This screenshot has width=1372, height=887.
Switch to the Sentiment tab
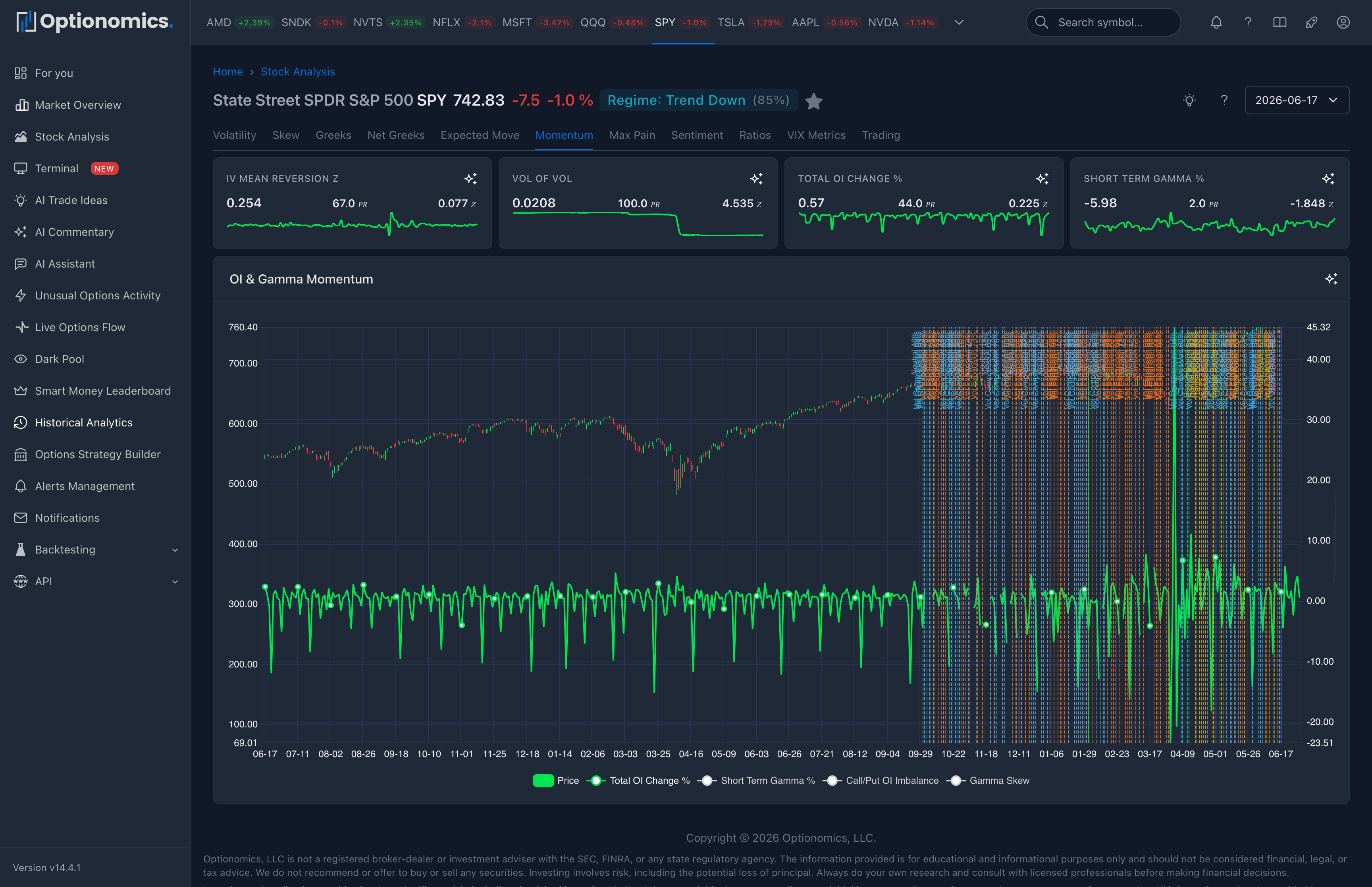click(x=697, y=135)
